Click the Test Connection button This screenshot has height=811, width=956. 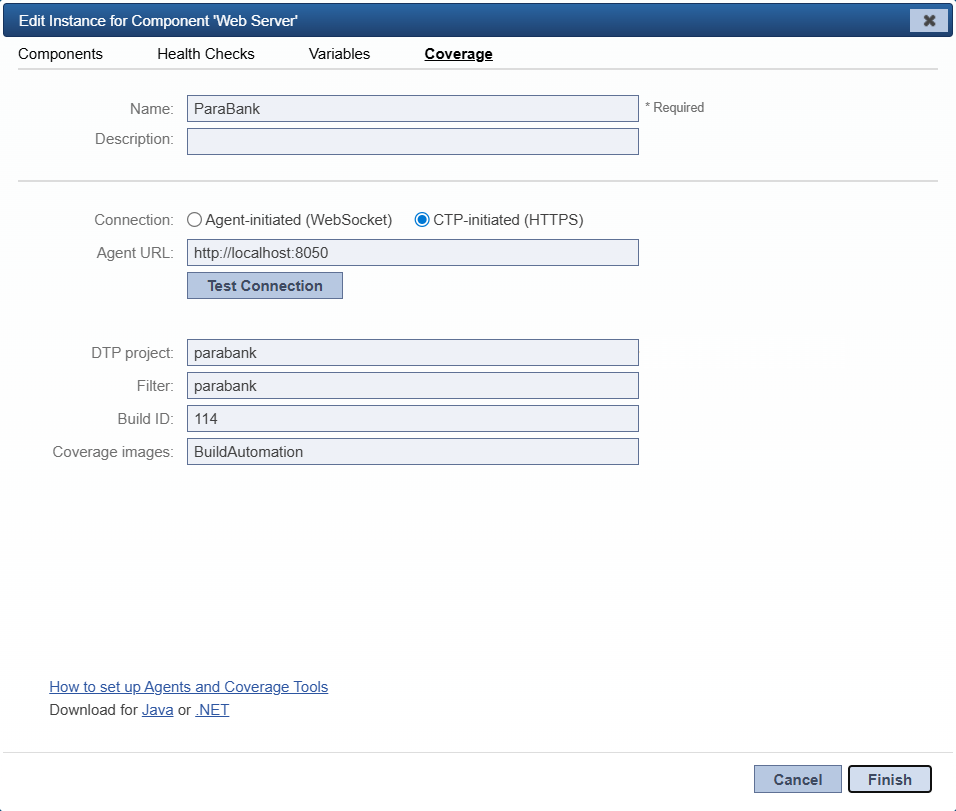[265, 285]
